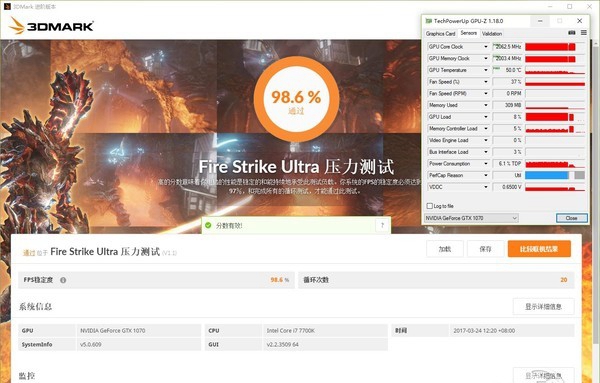Click the 3DMark title bar app icon

pos(7,7)
